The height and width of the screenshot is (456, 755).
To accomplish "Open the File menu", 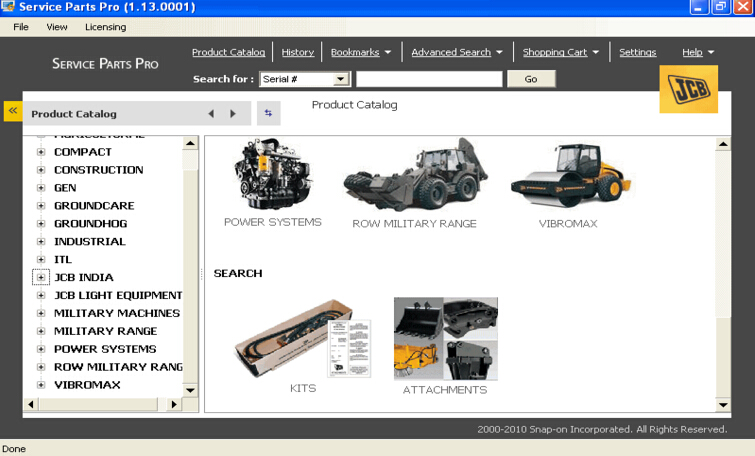I will click(x=21, y=27).
